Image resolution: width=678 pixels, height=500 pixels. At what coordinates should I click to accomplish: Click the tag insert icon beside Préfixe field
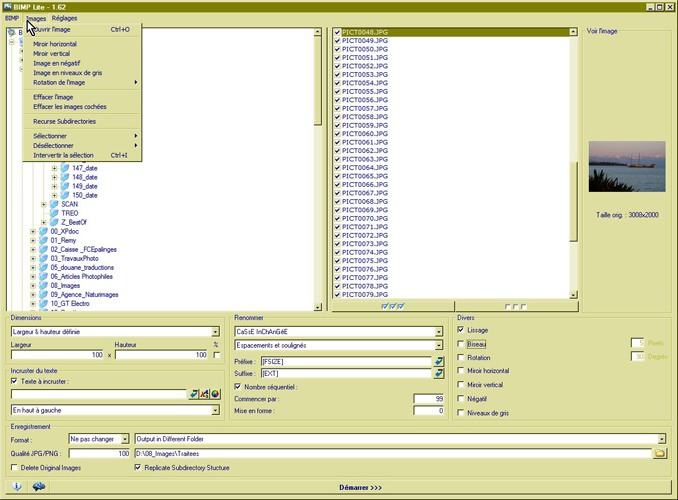coord(438,360)
